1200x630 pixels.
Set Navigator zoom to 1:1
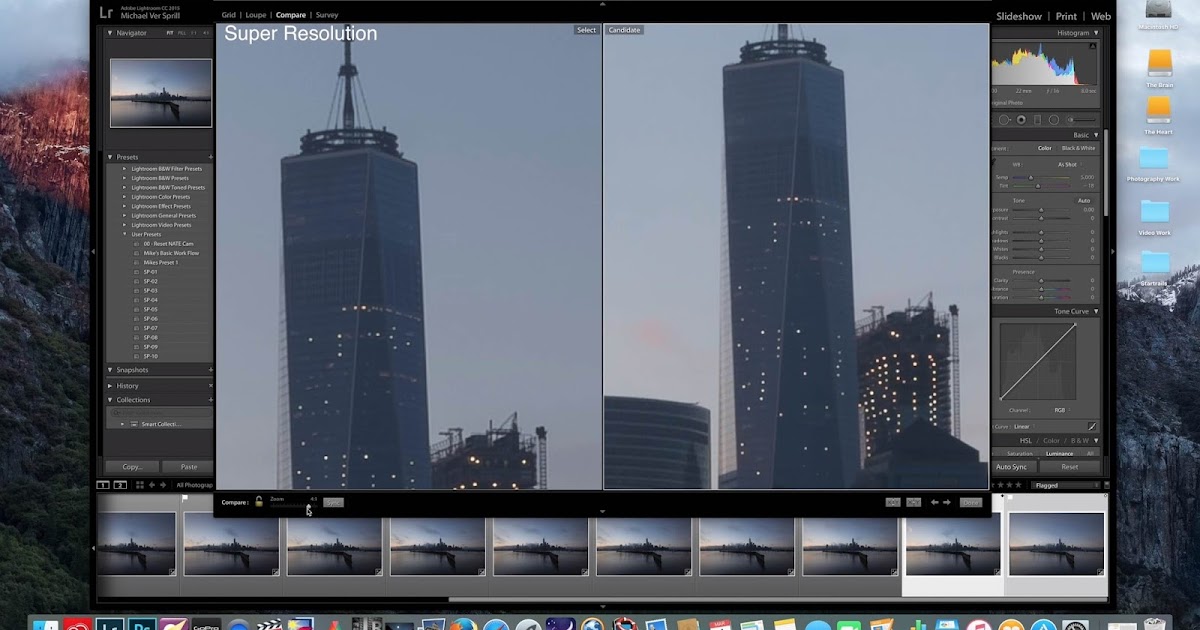coord(194,33)
